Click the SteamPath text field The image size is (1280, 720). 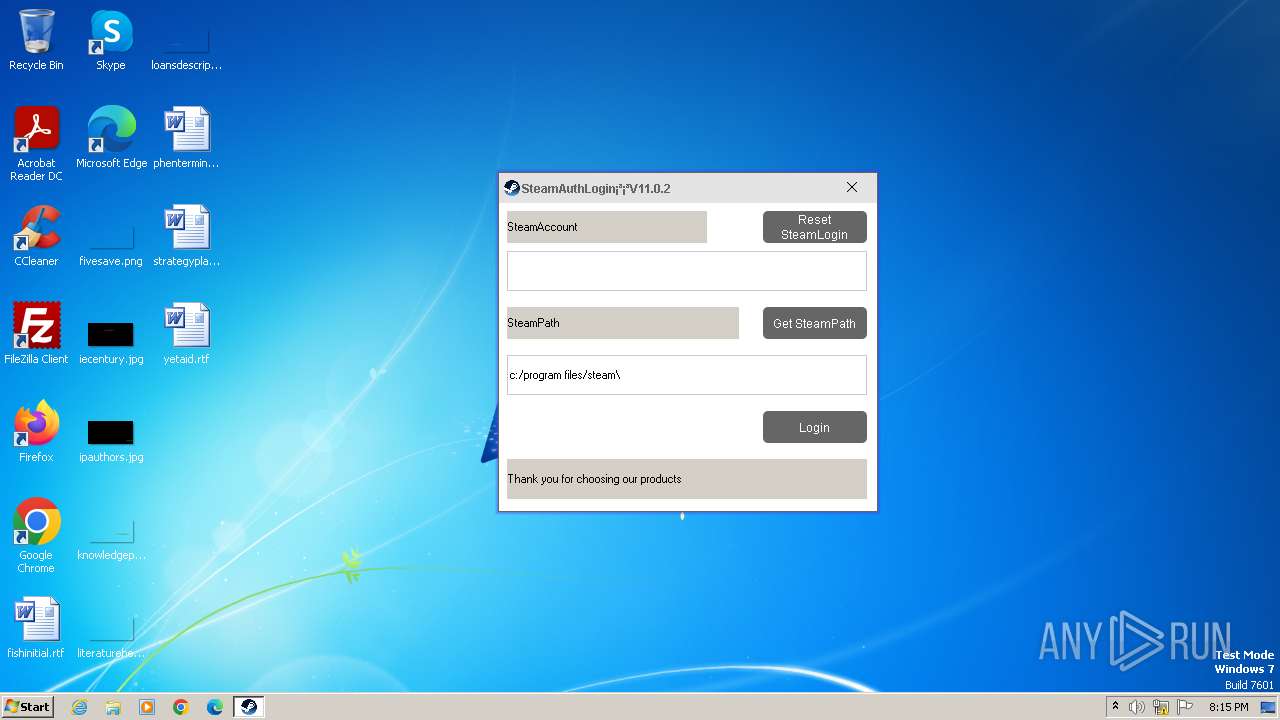(686, 375)
